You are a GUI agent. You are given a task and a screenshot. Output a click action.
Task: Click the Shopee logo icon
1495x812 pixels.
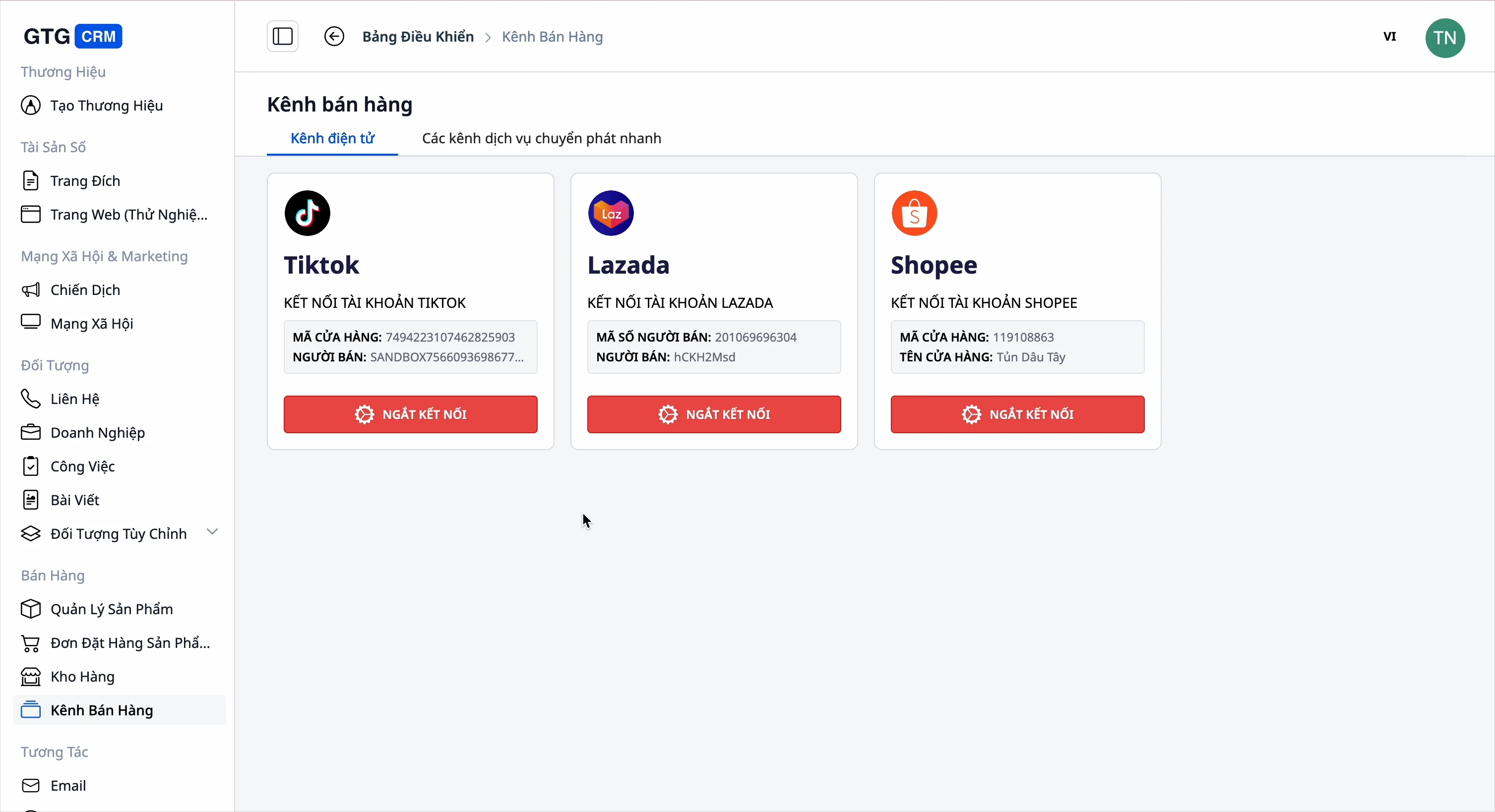[914, 213]
